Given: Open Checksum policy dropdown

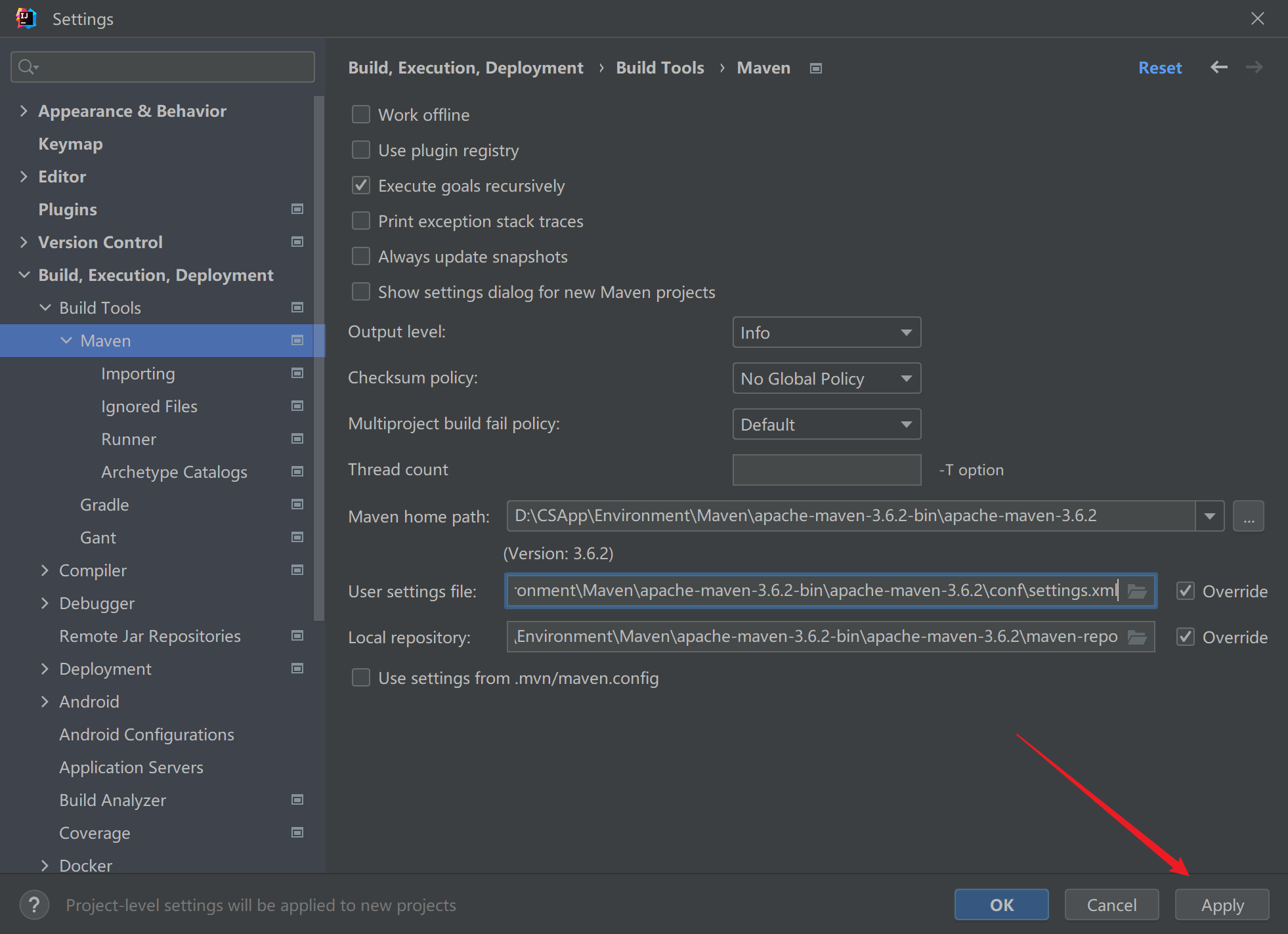Looking at the screenshot, I should point(826,379).
